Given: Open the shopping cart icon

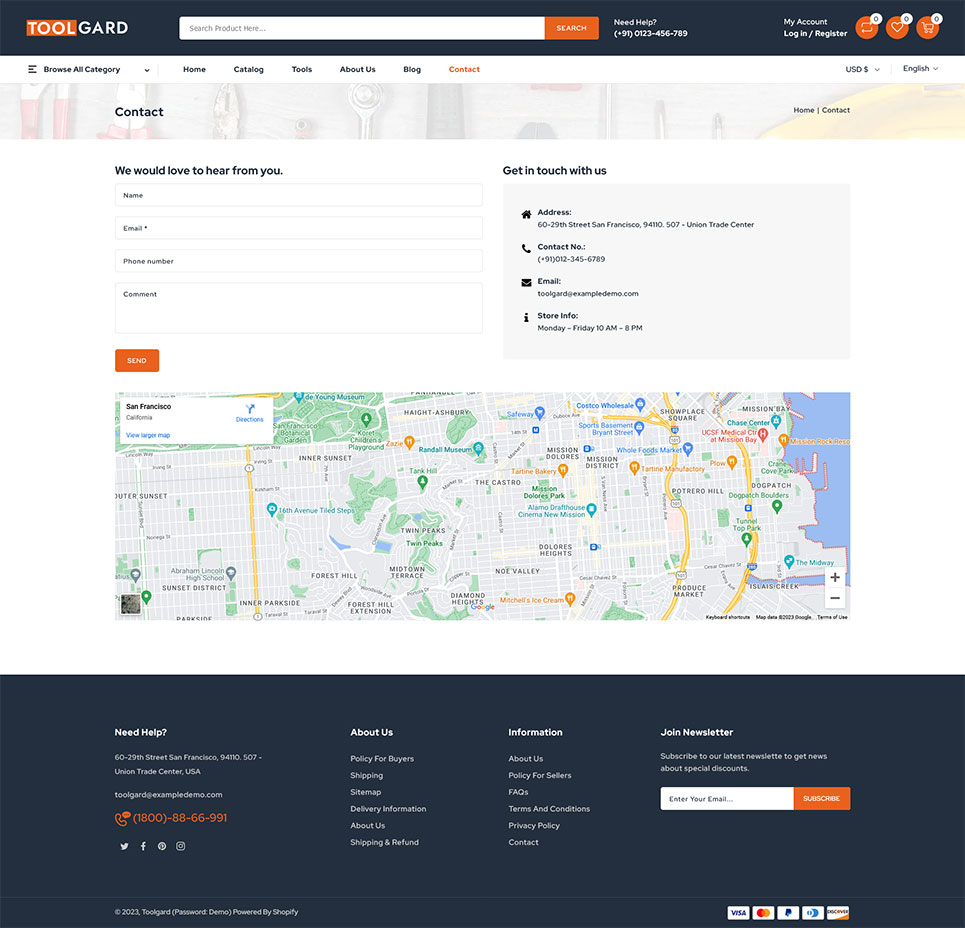Looking at the screenshot, I should (927, 28).
